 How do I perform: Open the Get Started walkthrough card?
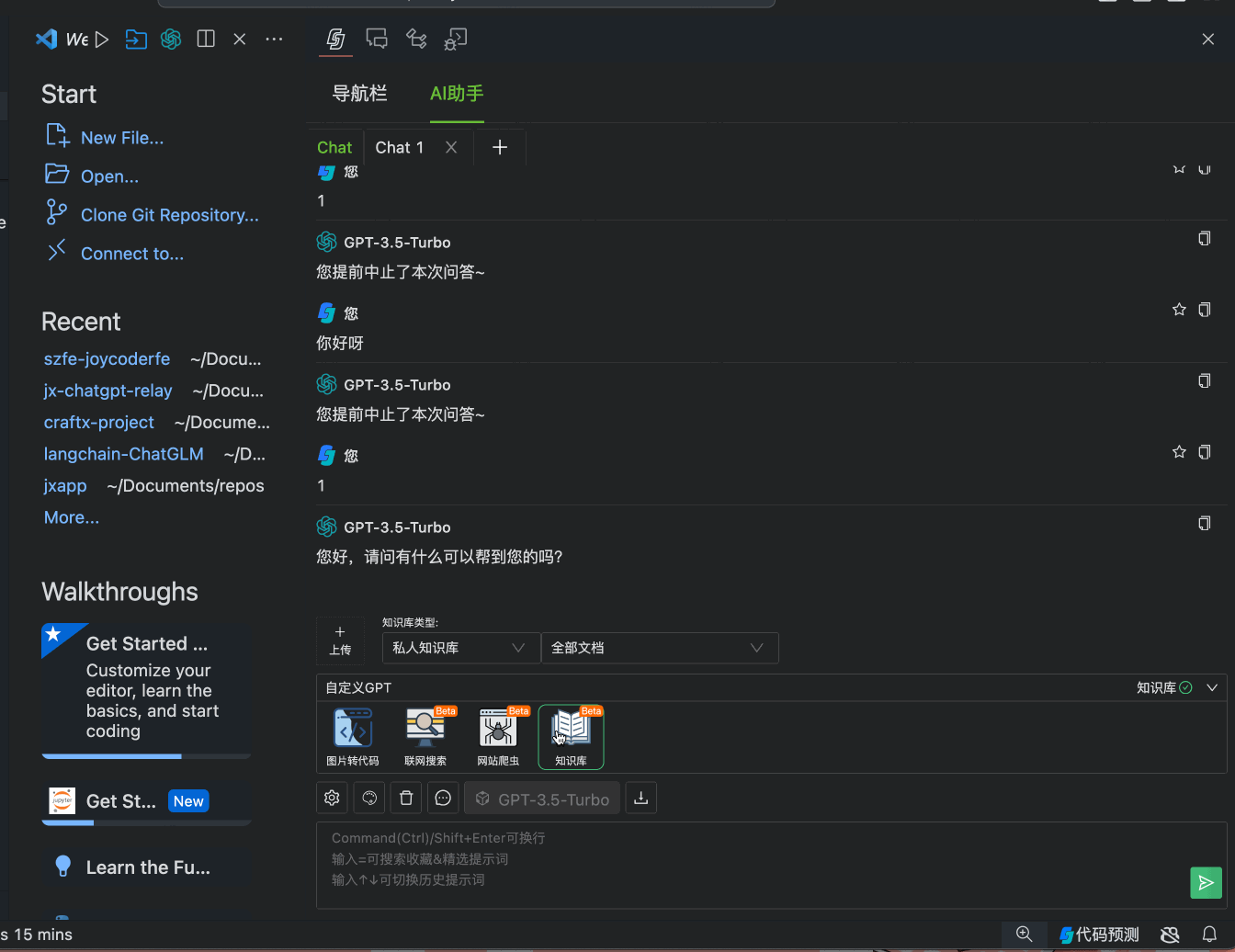146,690
